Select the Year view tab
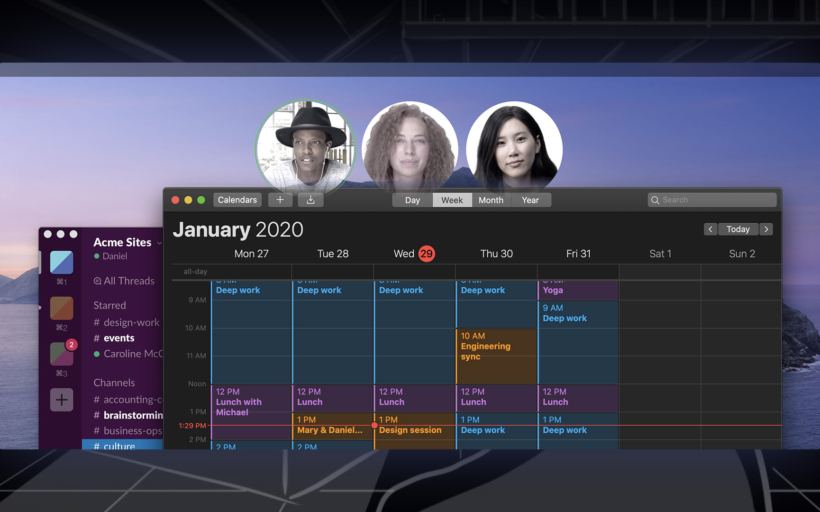The height and width of the screenshot is (512, 820). pos(530,200)
